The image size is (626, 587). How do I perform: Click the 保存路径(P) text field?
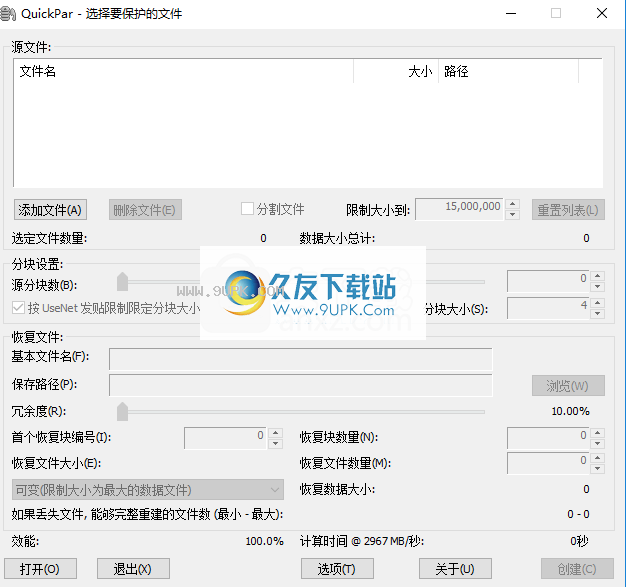301,385
